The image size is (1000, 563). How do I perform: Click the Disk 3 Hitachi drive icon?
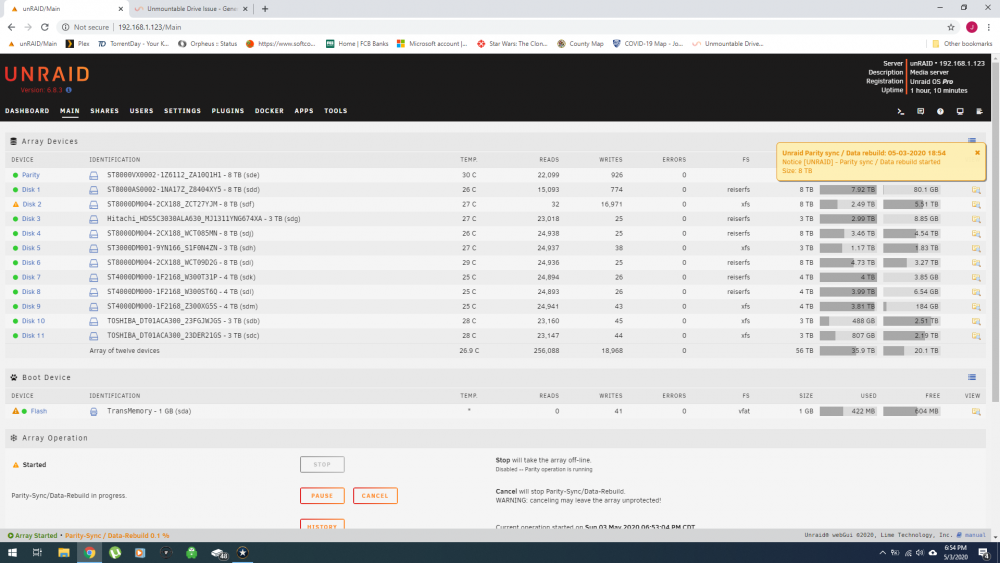pos(94,219)
